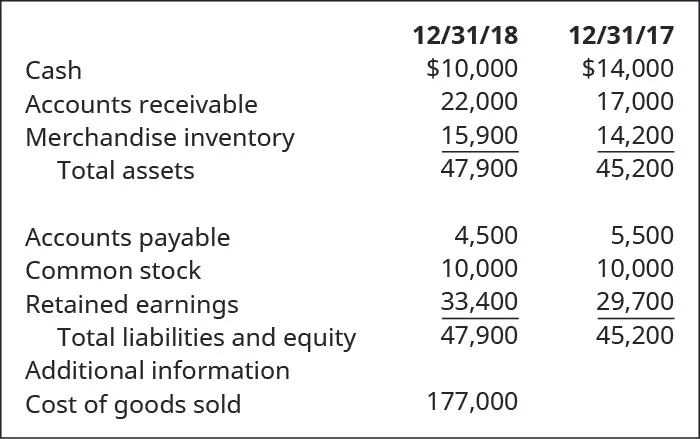Click the 14,200 inventory value
Screen dimensions: 700x439
(635, 135)
